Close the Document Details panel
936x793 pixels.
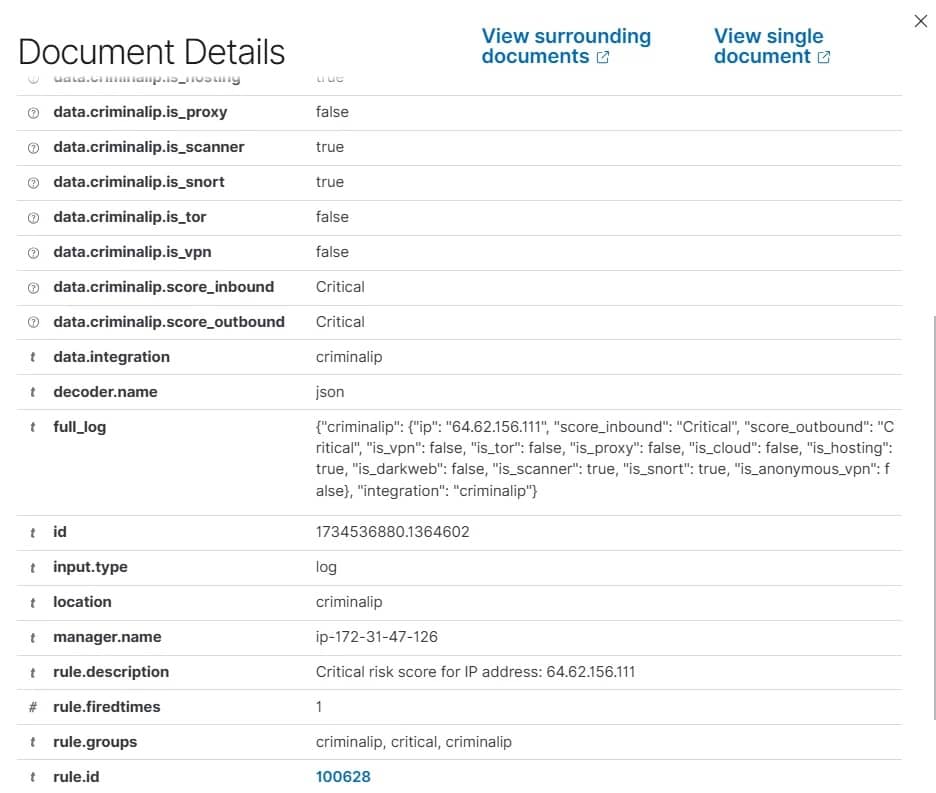tap(920, 20)
